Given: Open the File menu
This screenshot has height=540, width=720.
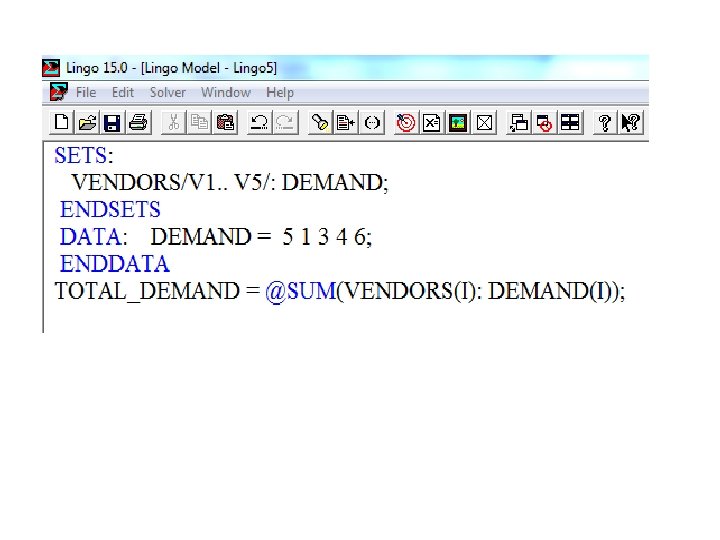Looking at the screenshot, I should click(x=86, y=92).
